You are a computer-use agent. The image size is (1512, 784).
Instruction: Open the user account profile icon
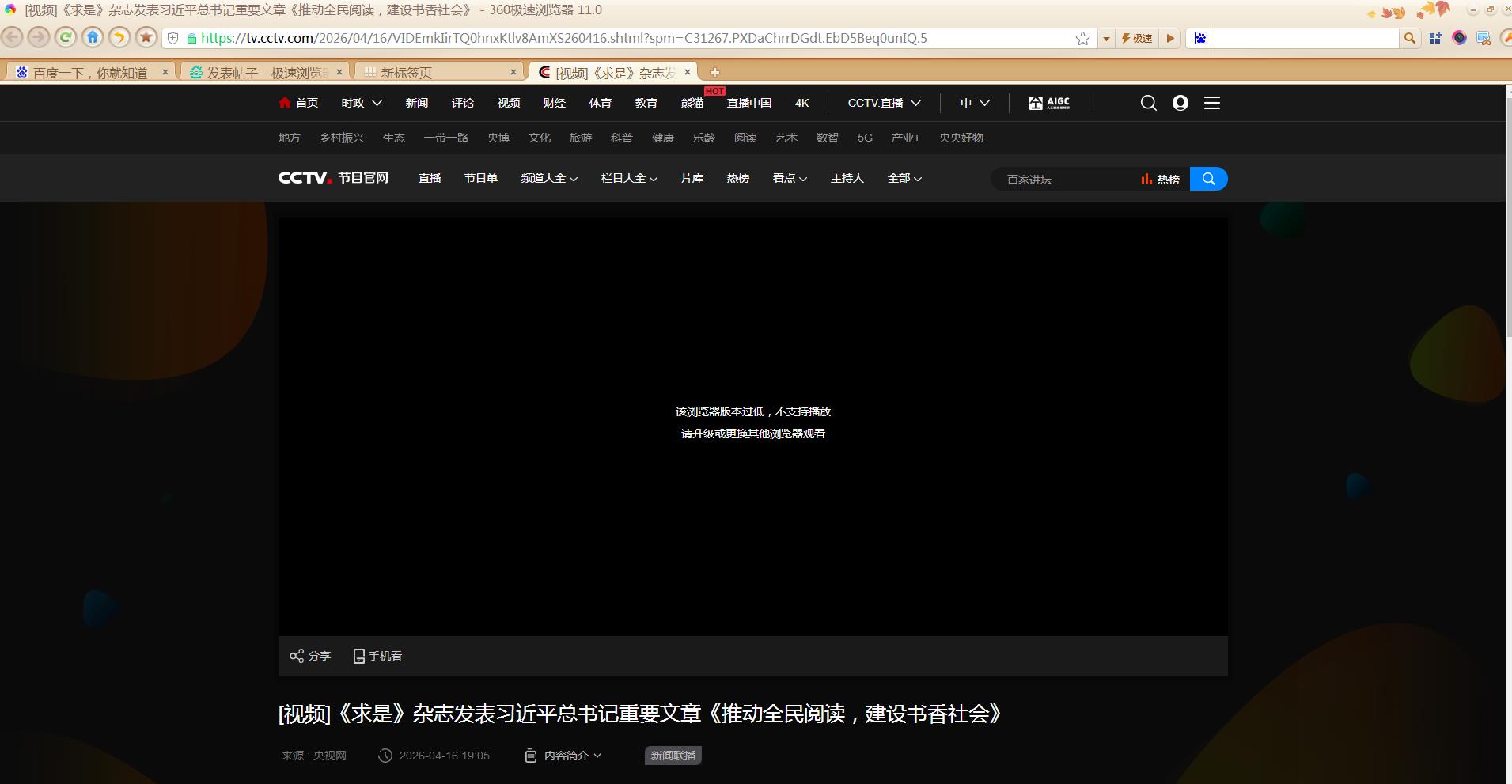[x=1180, y=103]
